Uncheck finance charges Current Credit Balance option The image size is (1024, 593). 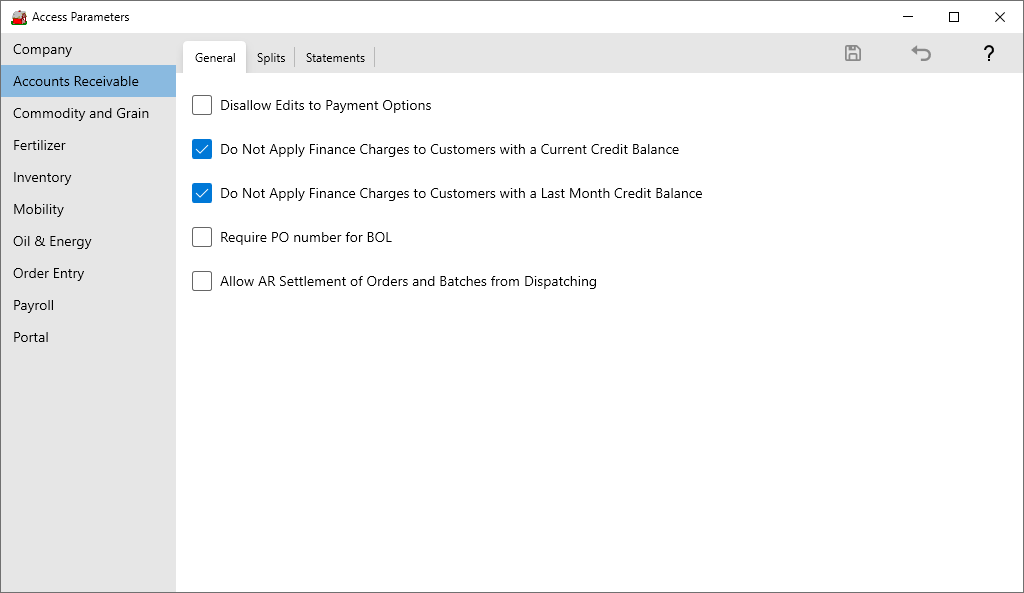[202, 149]
